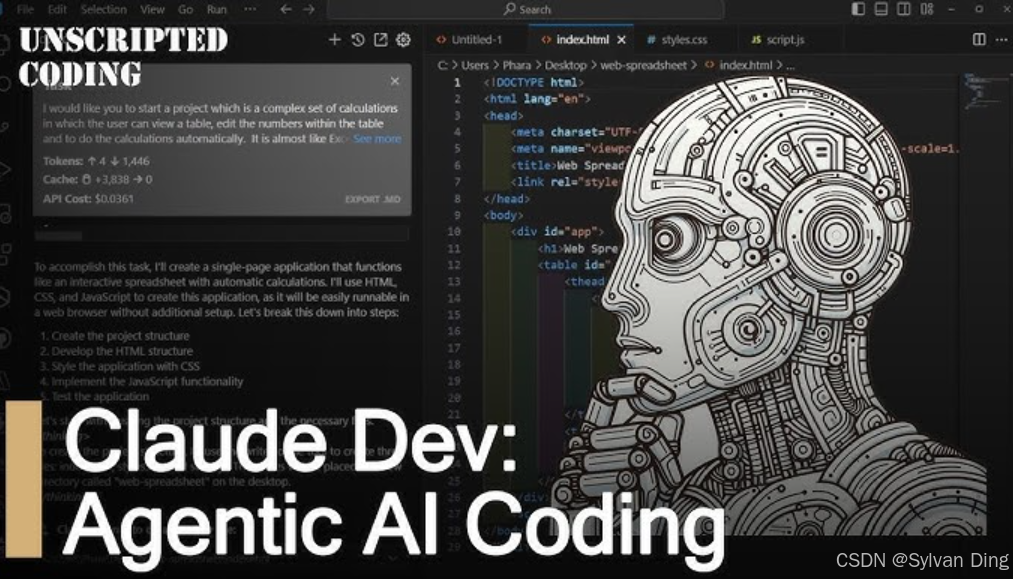Go back with title bar left arrow
Viewport: 1013px width, 579px height.
(286, 9)
